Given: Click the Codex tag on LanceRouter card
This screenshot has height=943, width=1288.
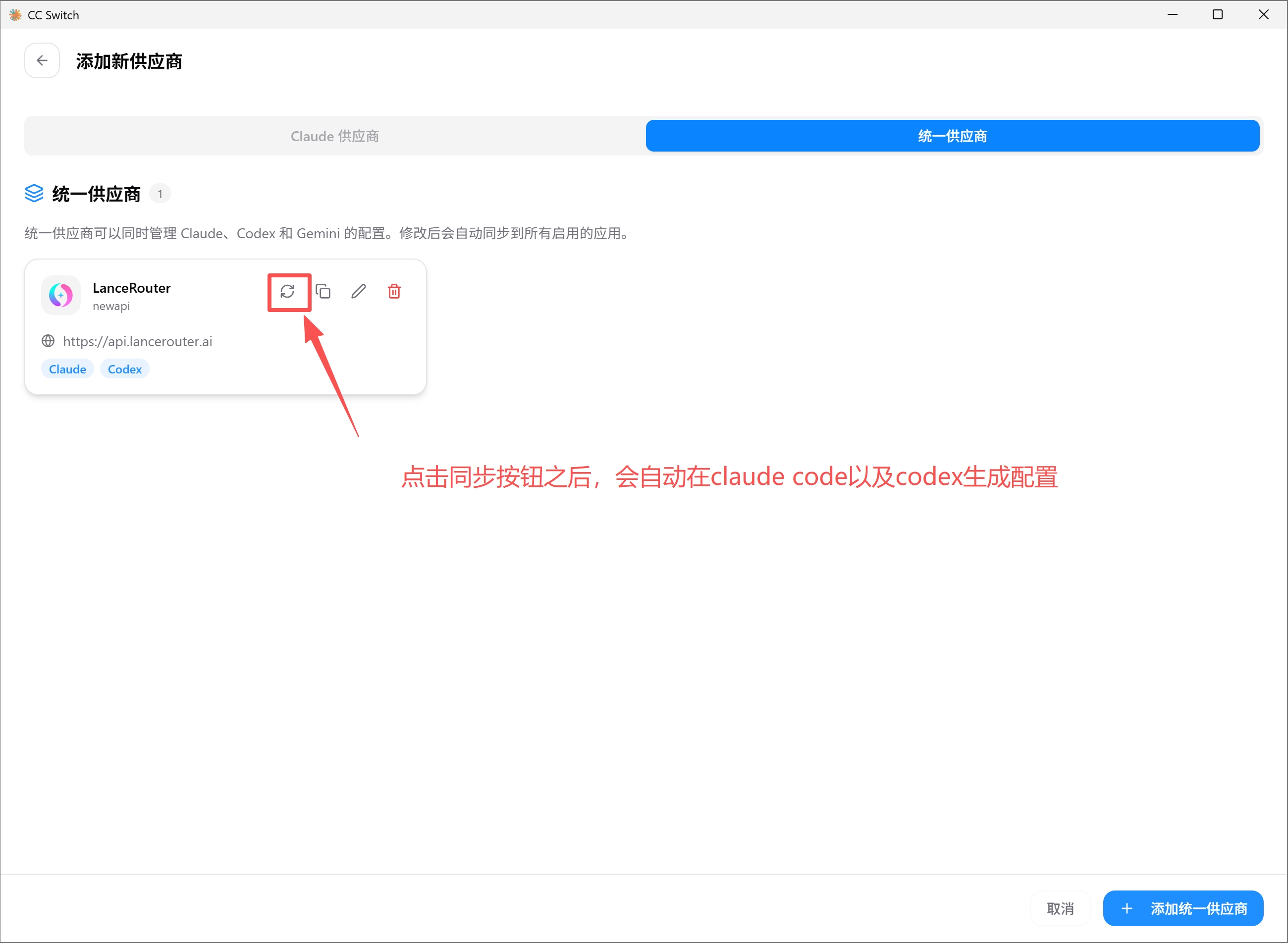Looking at the screenshot, I should (x=124, y=369).
